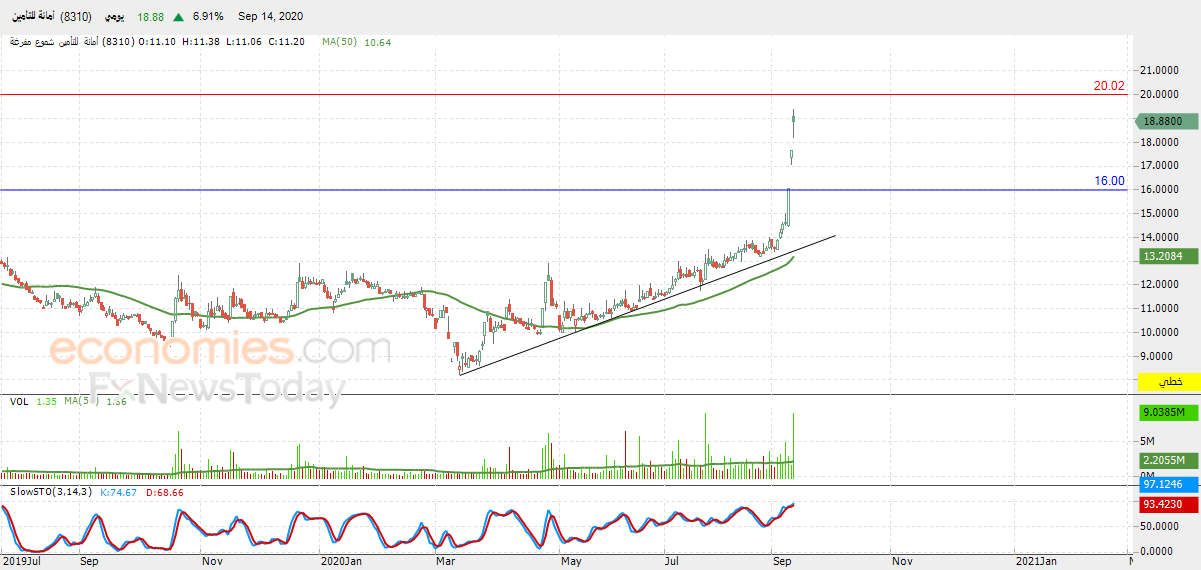Click the VOL 1.35 volume label

coord(32,401)
